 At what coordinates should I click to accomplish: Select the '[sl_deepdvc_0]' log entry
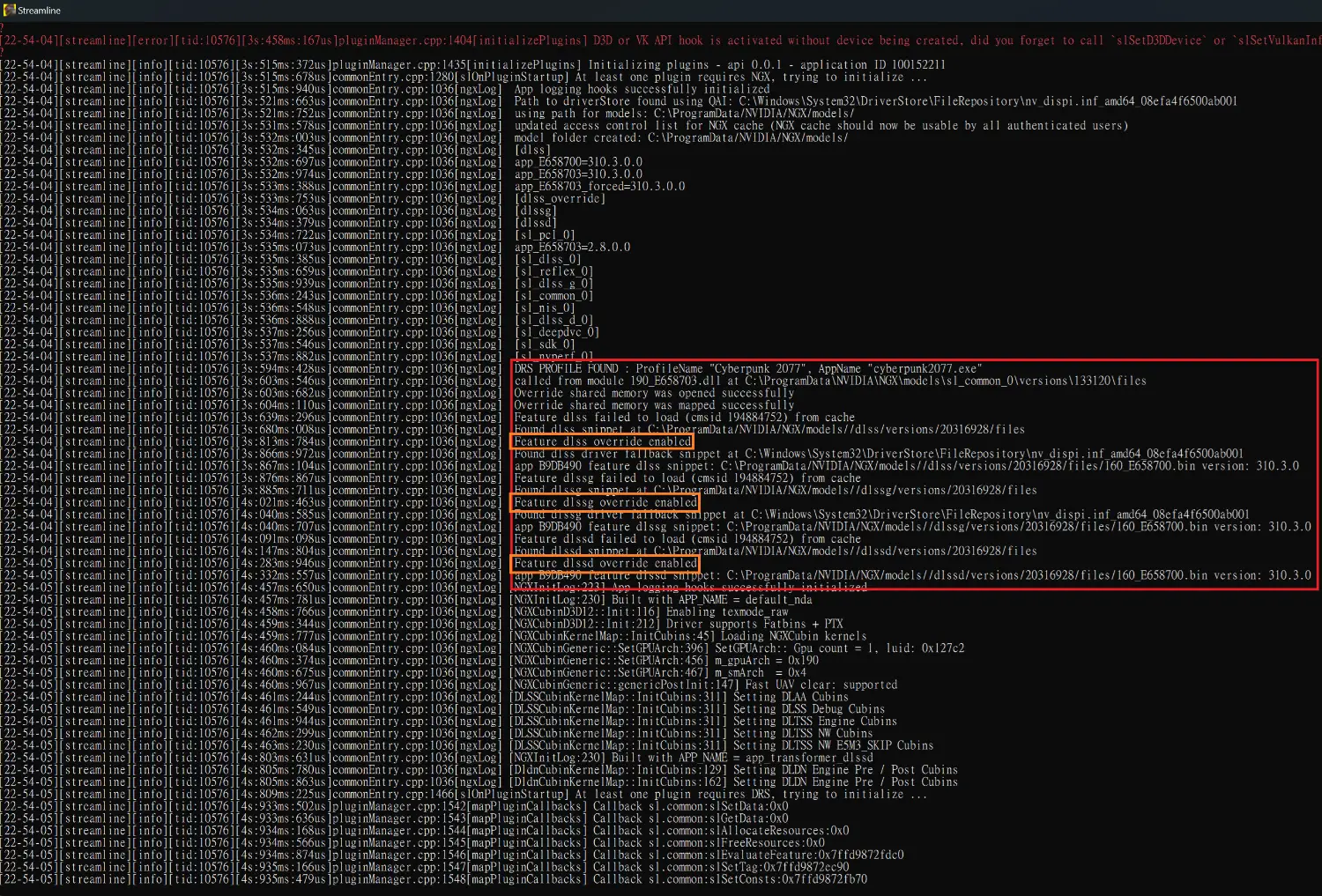coord(556,332)
